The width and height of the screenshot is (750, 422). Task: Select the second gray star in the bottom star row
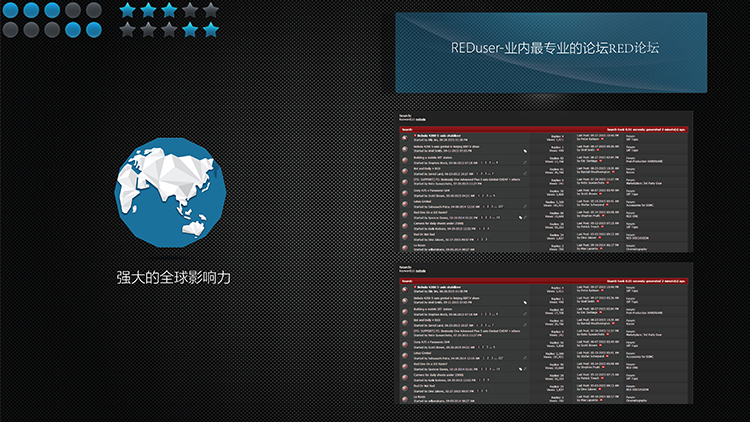(x=148, y=30)
